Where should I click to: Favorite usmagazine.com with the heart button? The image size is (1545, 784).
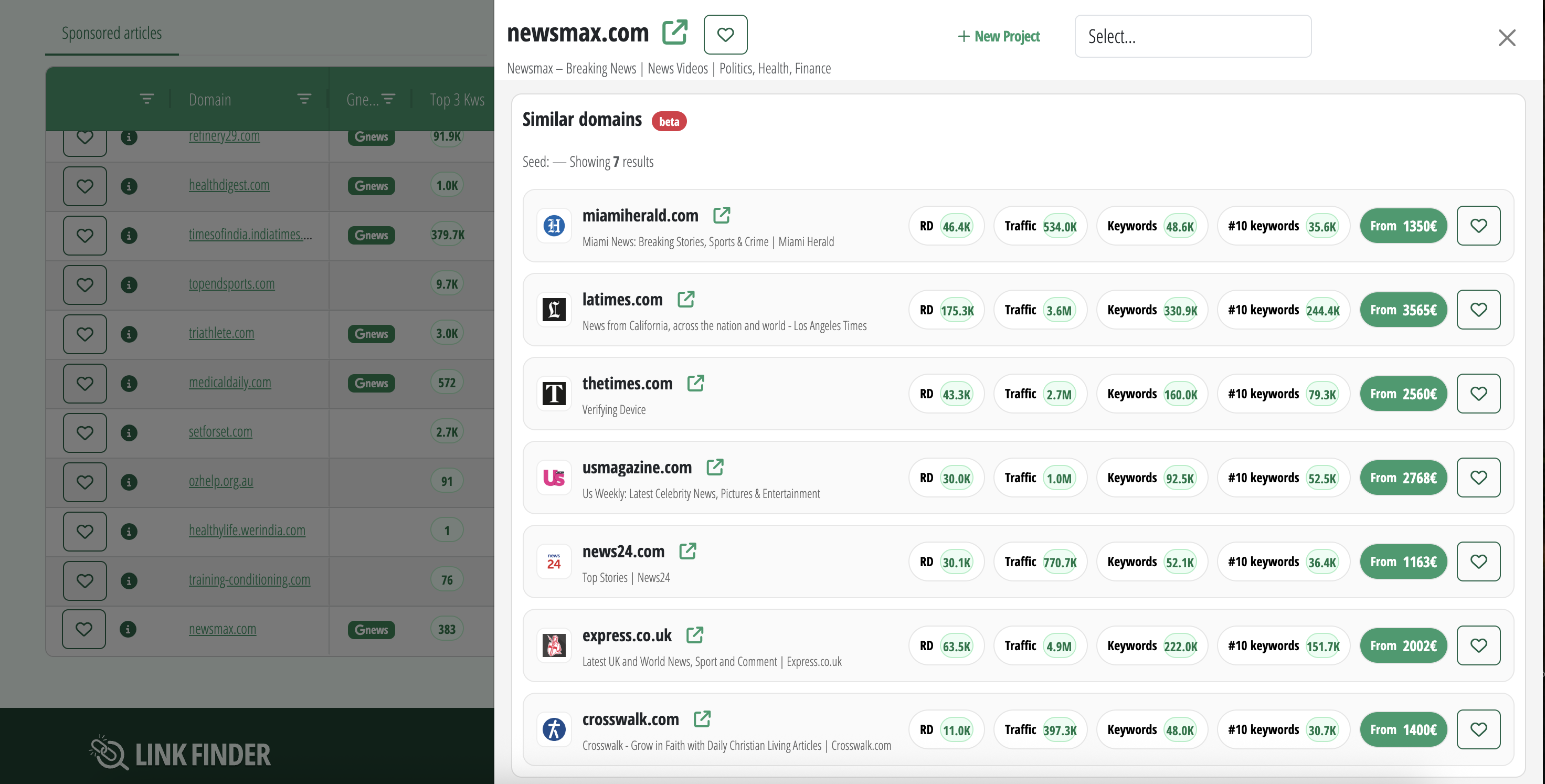click(1478, 478)
